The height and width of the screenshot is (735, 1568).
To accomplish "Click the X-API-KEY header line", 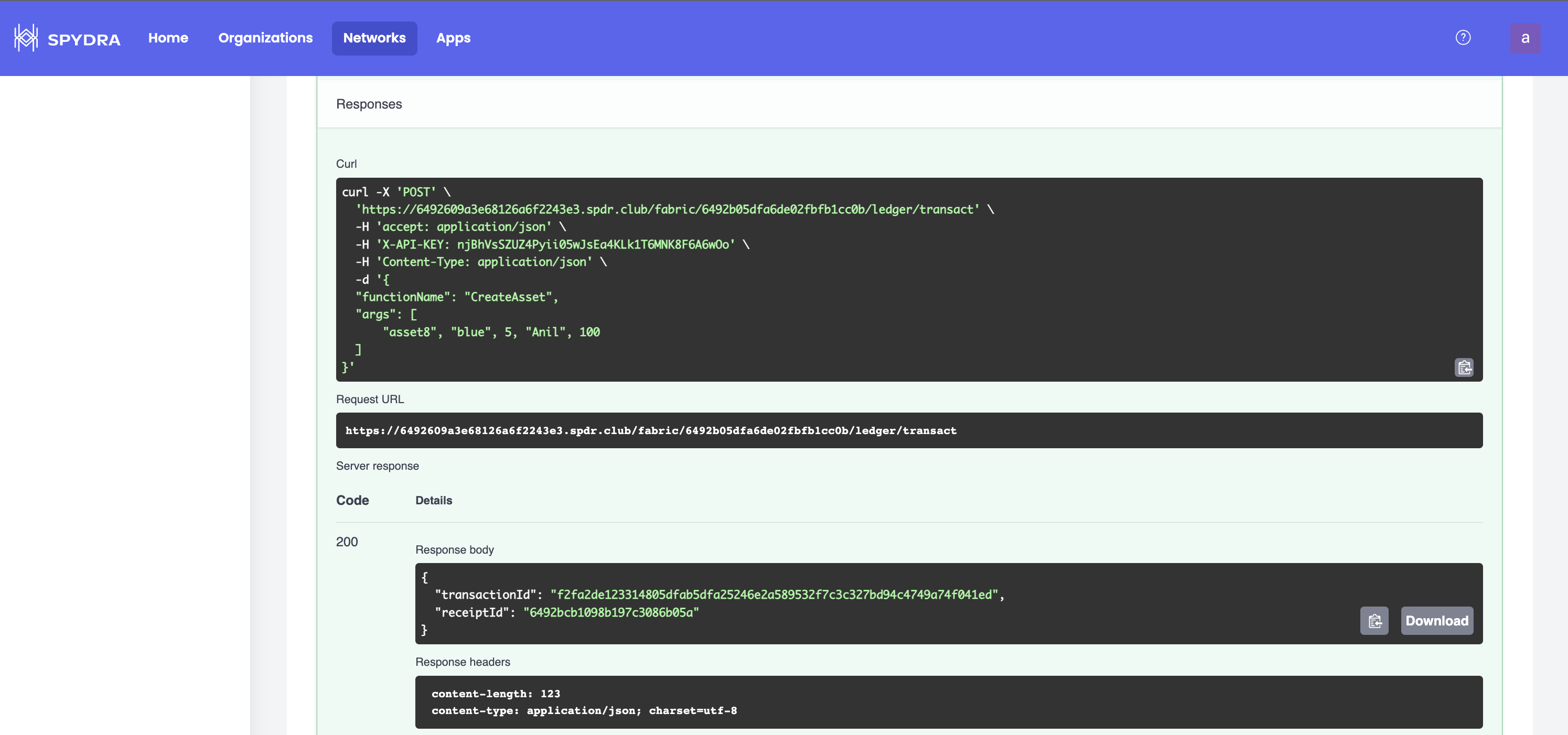I will (x=554, y=245).
